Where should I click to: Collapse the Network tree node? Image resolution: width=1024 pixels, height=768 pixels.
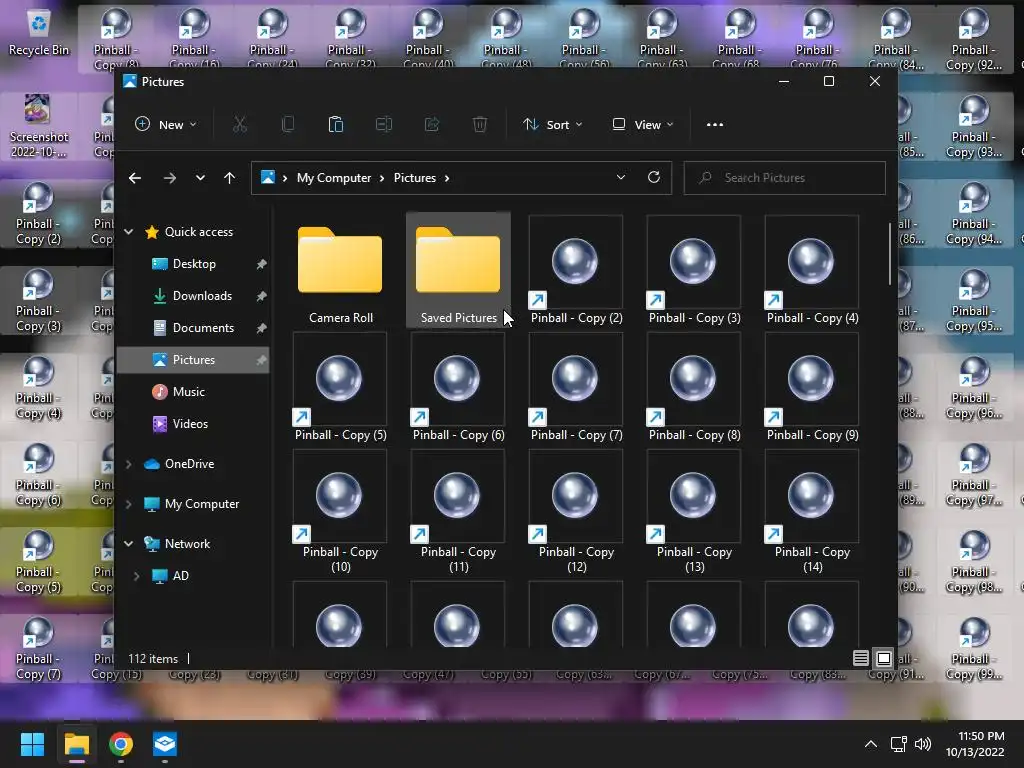tap(129, 543)
